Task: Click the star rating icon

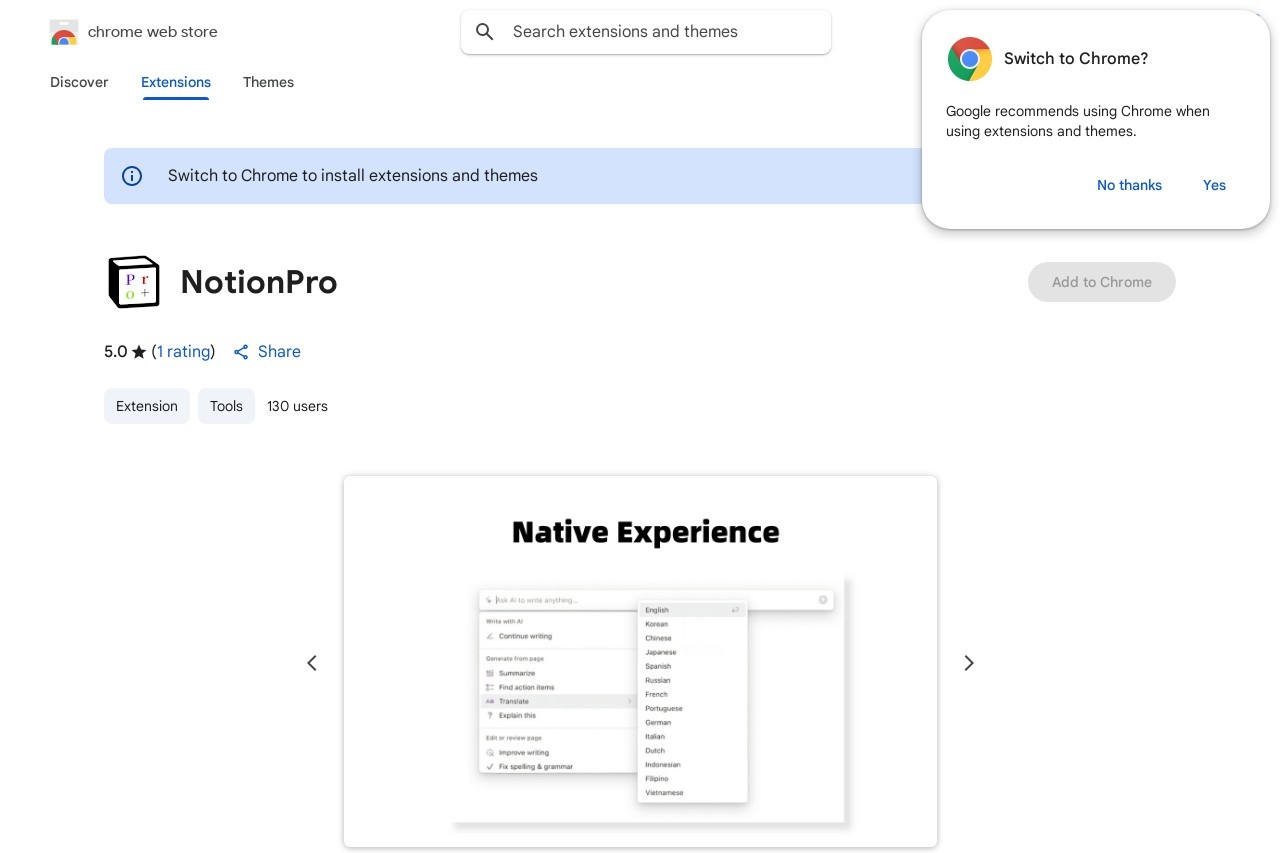Action: (x=139, y=352)
